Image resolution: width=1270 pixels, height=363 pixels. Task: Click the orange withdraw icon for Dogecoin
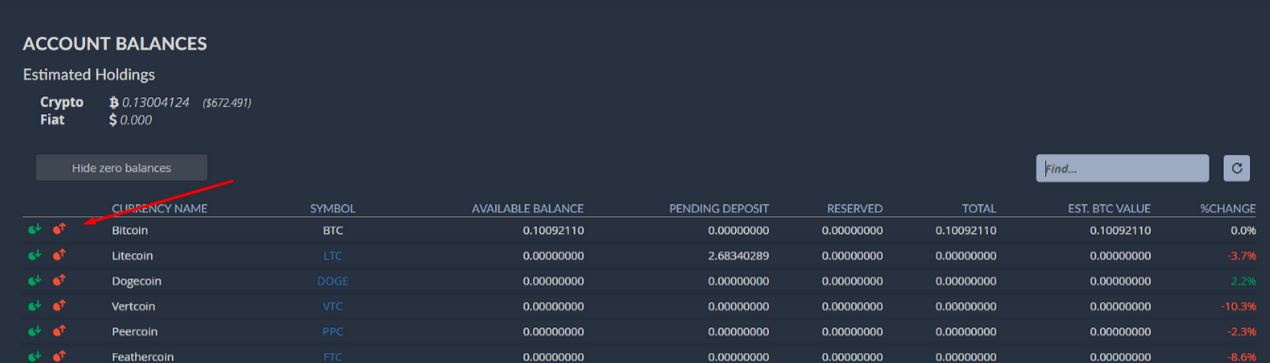click(x=59, y=281)
